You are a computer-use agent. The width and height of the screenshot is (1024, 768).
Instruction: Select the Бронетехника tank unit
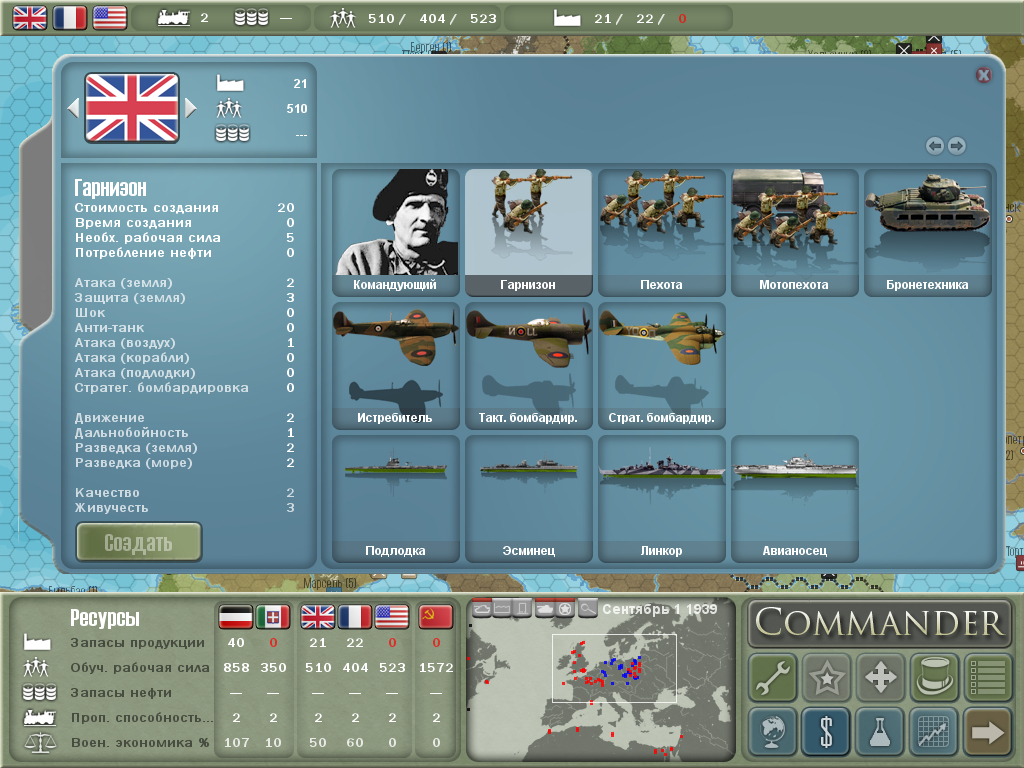[x=927, y=232]
